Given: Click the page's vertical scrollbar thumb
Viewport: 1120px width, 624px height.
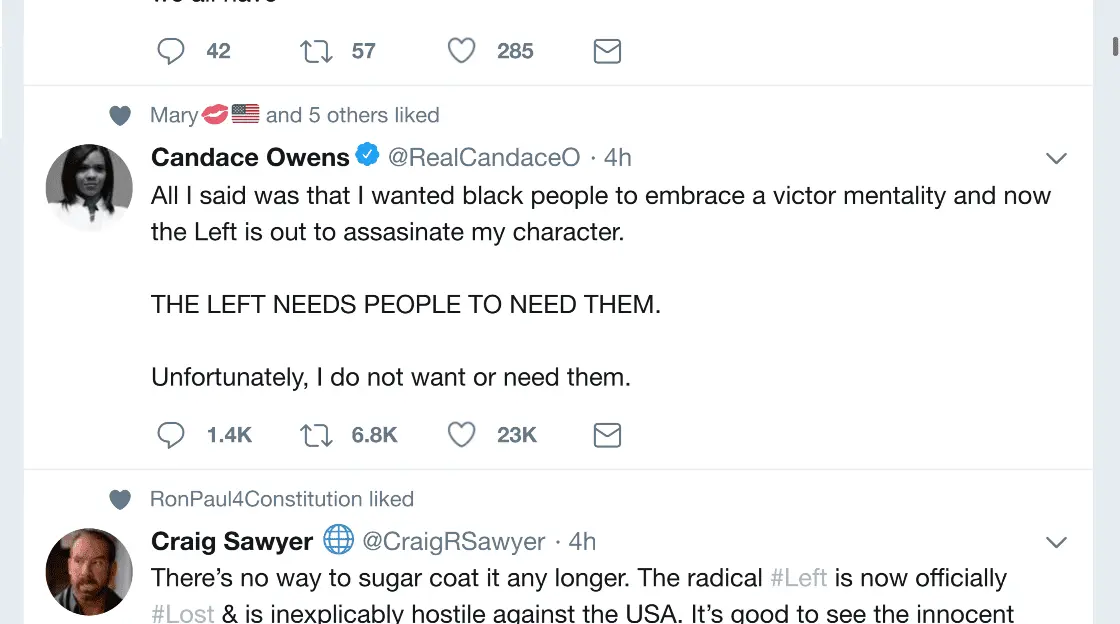Looking at the screenshot, I should [x=1115, y=46].
